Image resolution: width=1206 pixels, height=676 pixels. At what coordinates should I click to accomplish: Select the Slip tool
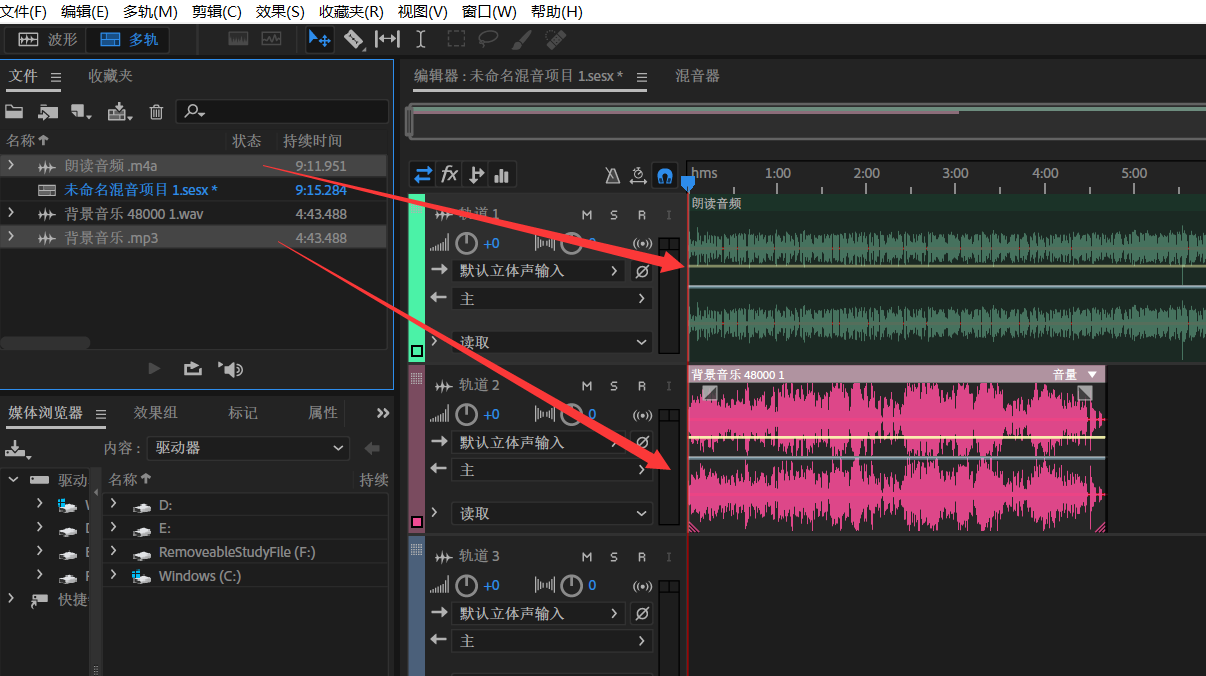(x=387, y=39)
